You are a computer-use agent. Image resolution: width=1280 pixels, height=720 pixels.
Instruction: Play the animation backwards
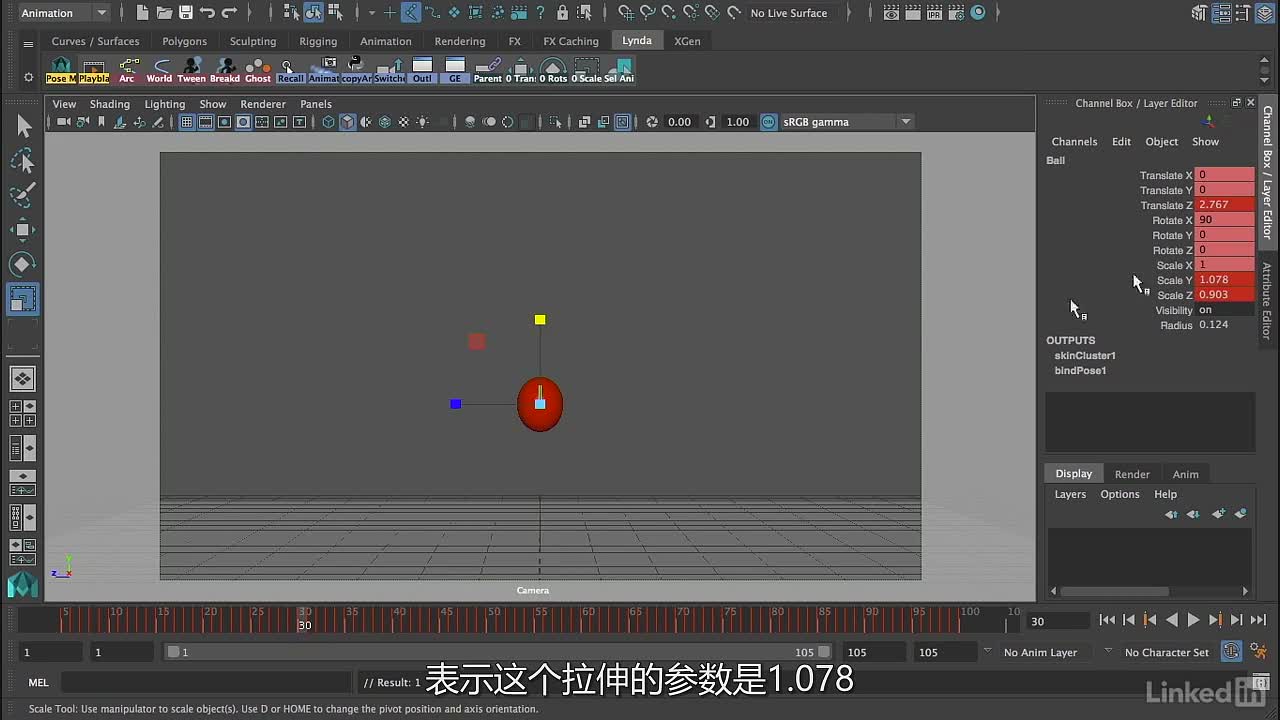(1172, 620)
